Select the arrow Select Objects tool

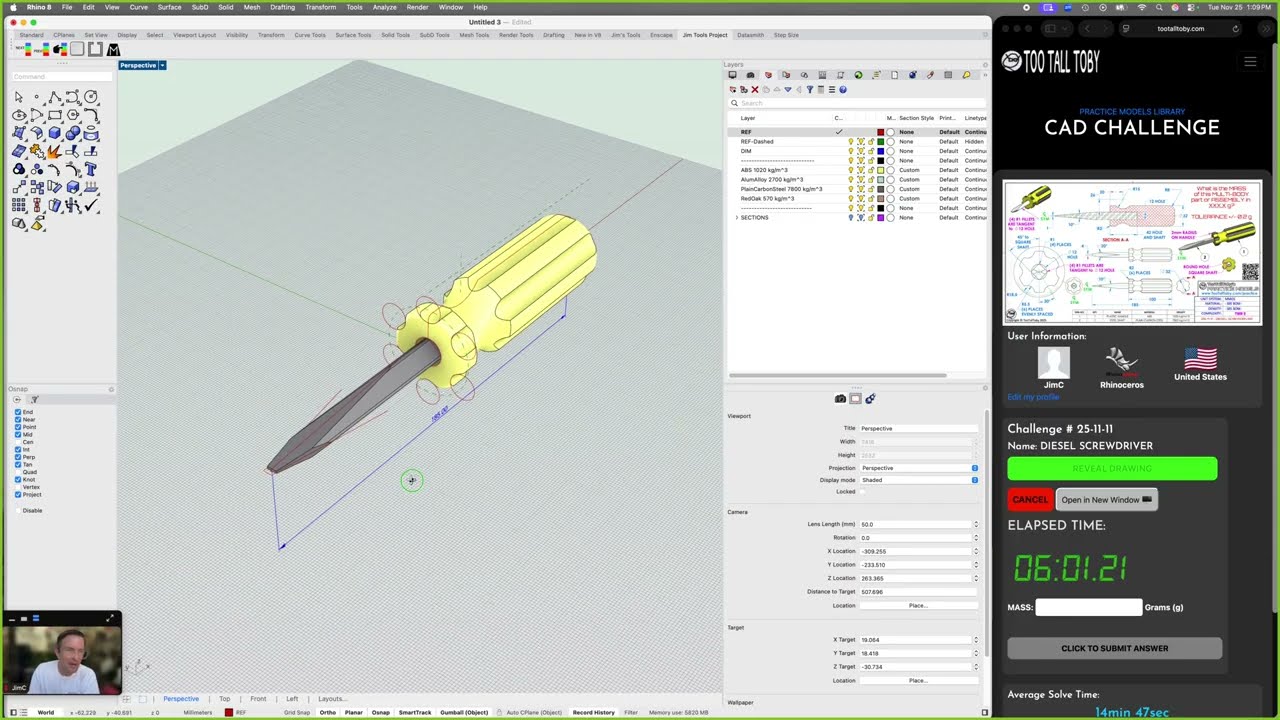pyautogui.click(x=19, y=96)
